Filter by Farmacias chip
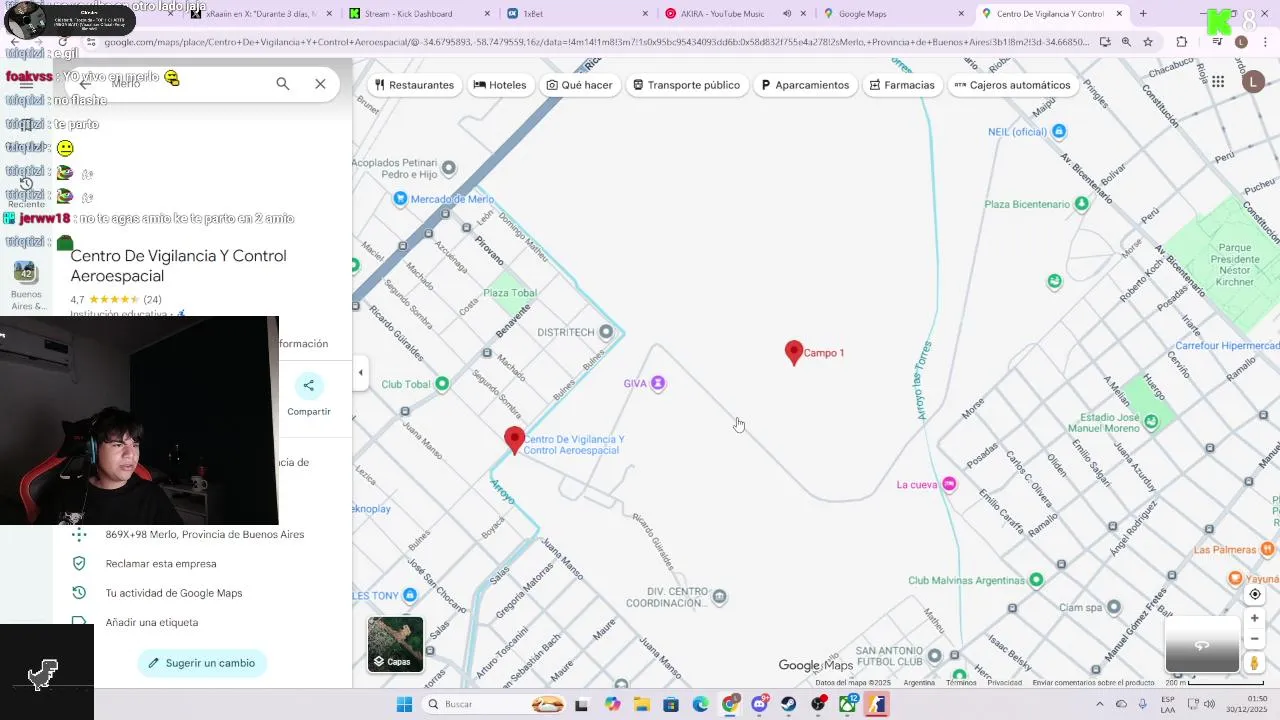 (x=902, y=85)
